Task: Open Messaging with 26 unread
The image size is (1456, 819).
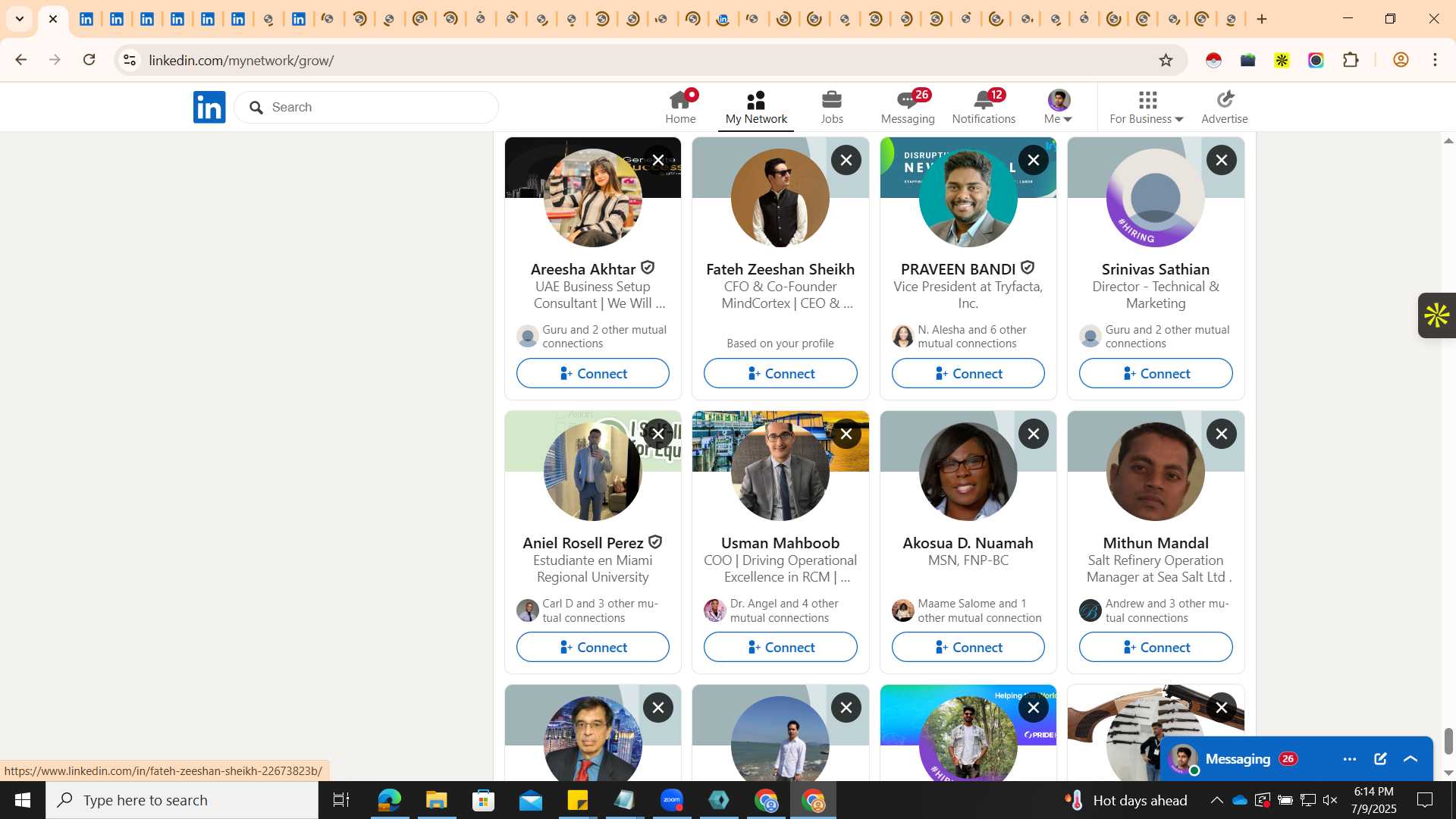Action: [908, 107]
